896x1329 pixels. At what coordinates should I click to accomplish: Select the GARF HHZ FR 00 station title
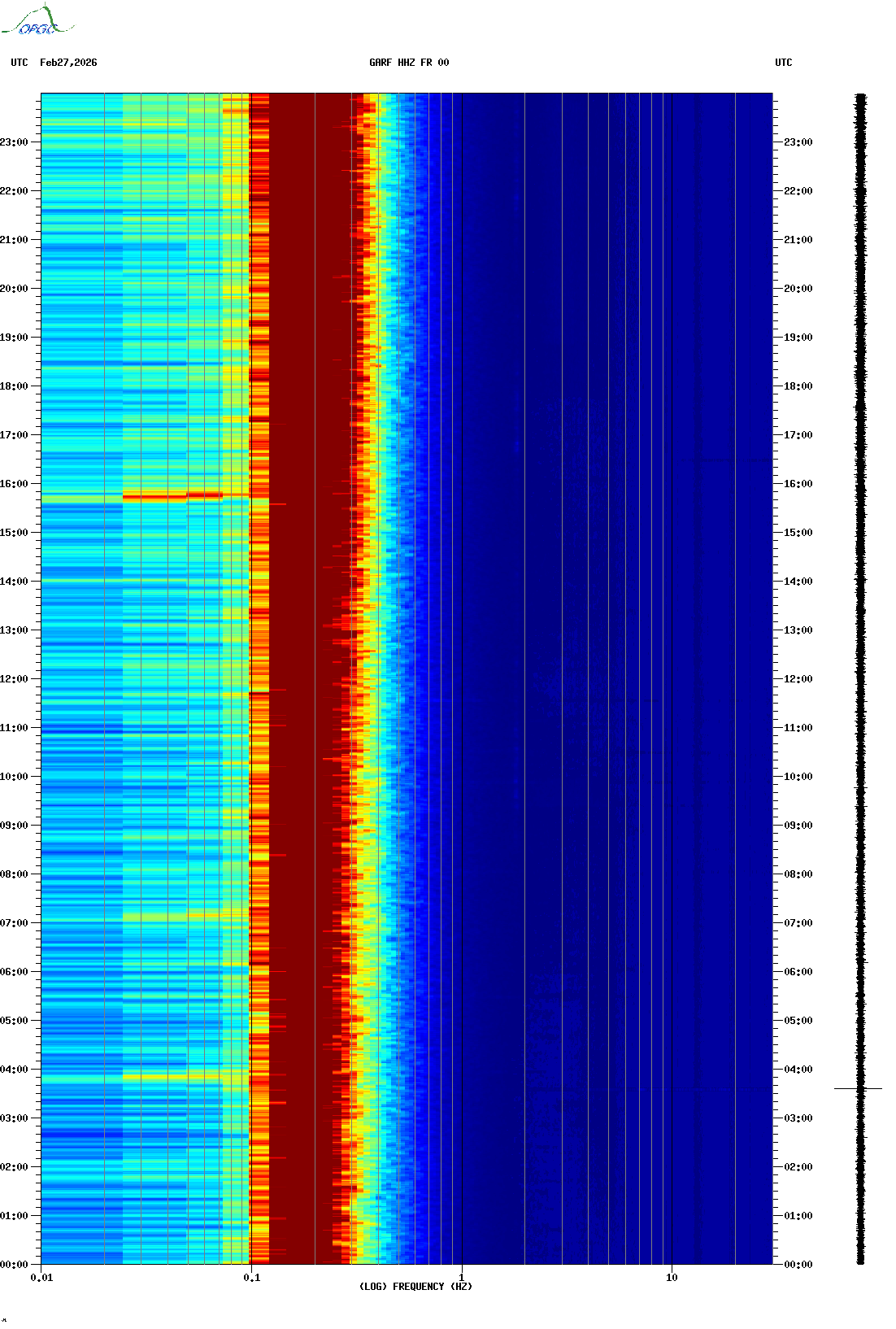[x=408, y=63]
